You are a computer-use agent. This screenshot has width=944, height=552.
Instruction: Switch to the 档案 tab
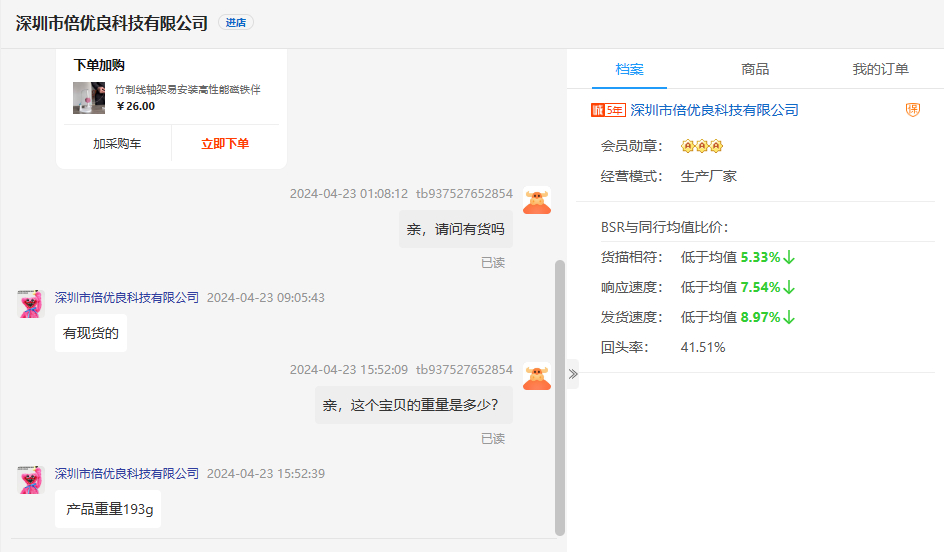point(629,69)
